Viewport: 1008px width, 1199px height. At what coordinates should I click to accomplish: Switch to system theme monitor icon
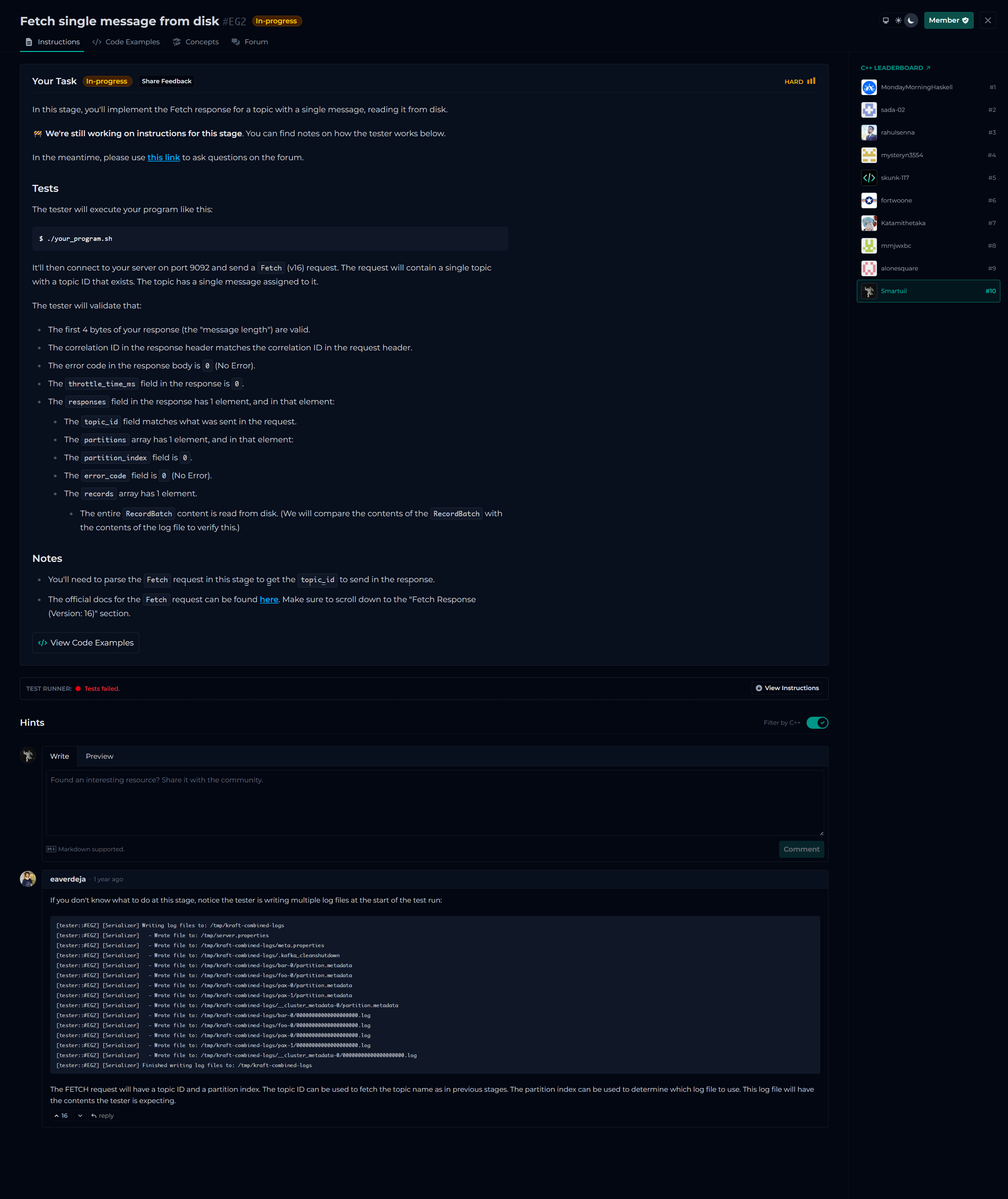point(885,21)
